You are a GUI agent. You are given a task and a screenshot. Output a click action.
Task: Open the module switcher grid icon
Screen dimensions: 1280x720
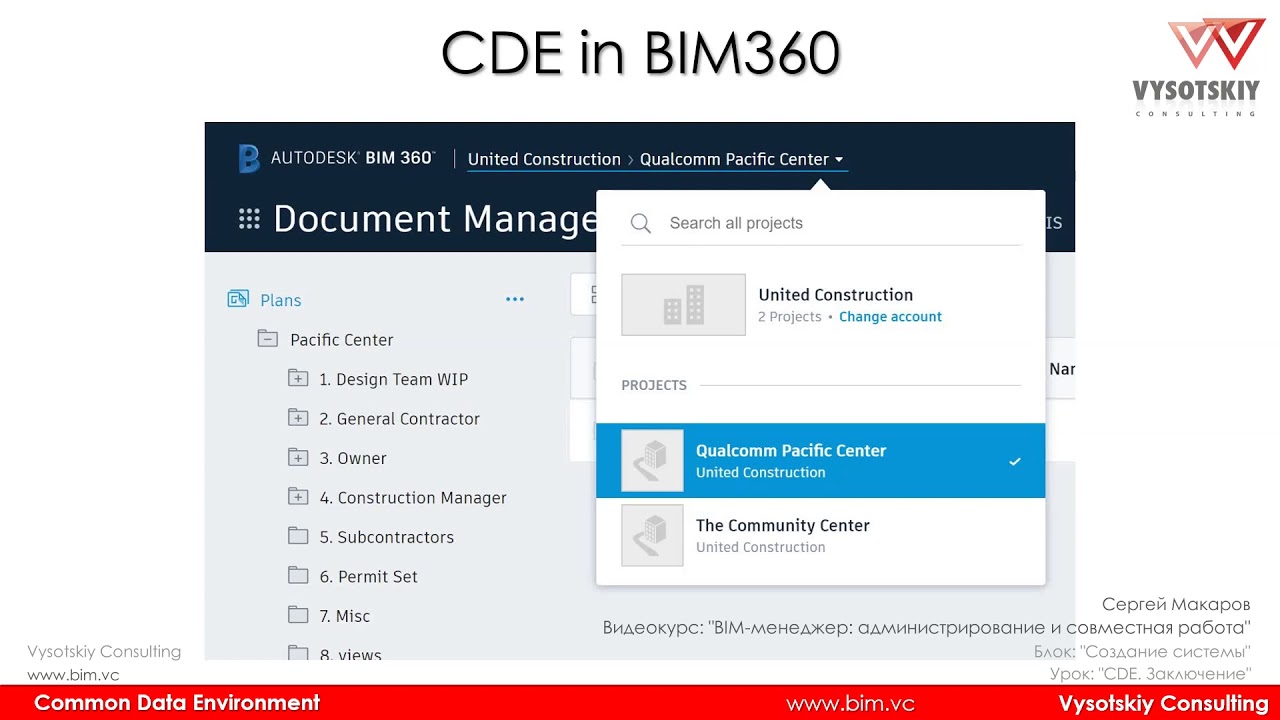249,219
